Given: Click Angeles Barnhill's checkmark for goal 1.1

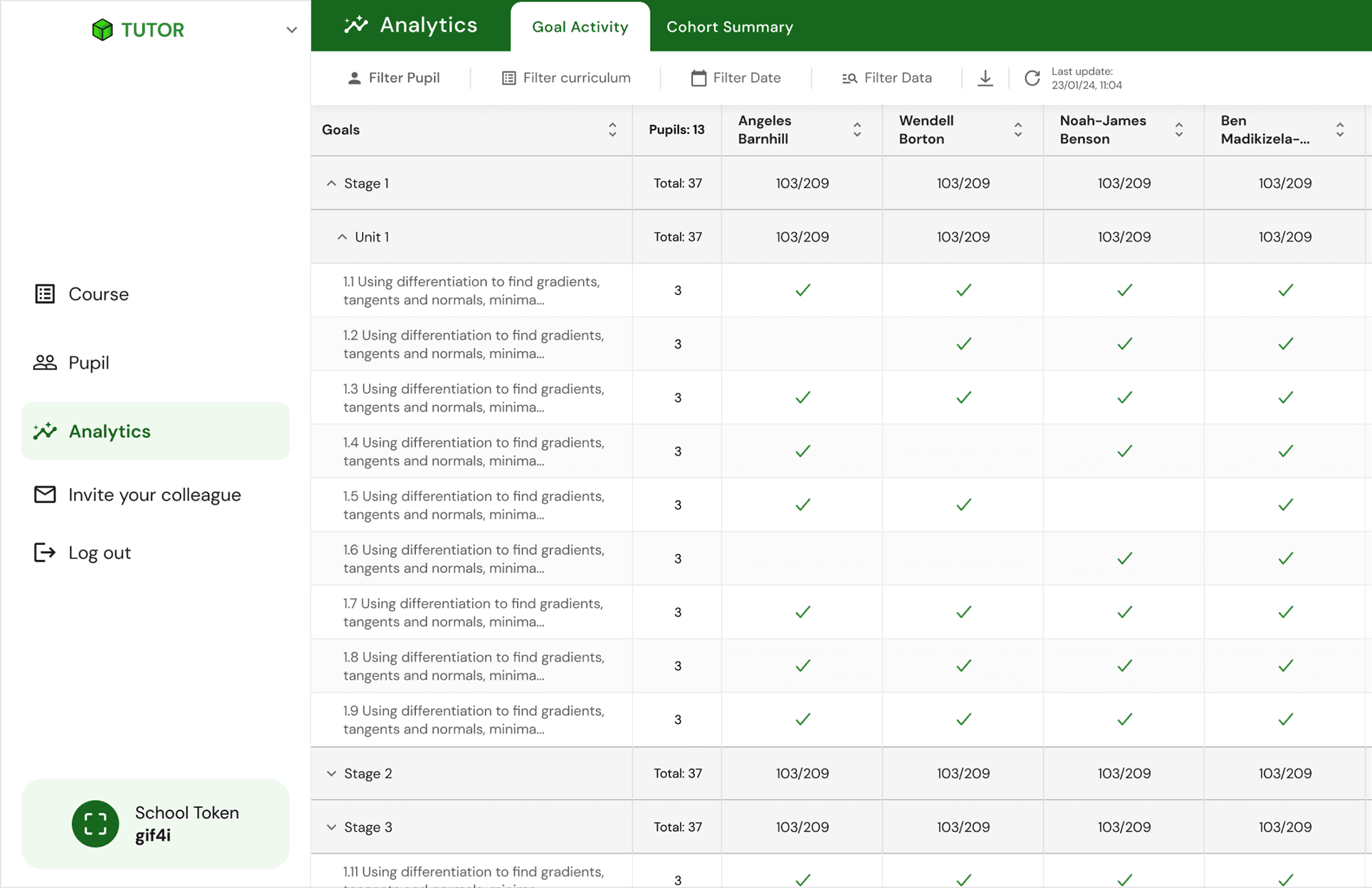Looking at the screenshot, I should click(803, 290).
